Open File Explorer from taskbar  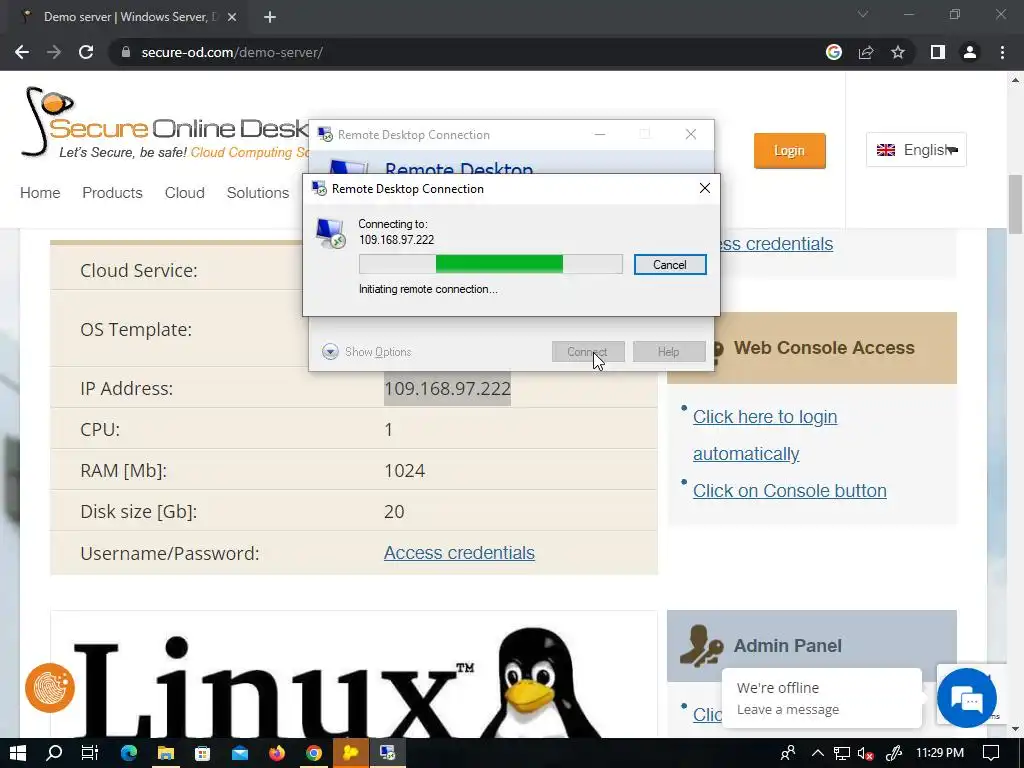click(x=165, y=753)
